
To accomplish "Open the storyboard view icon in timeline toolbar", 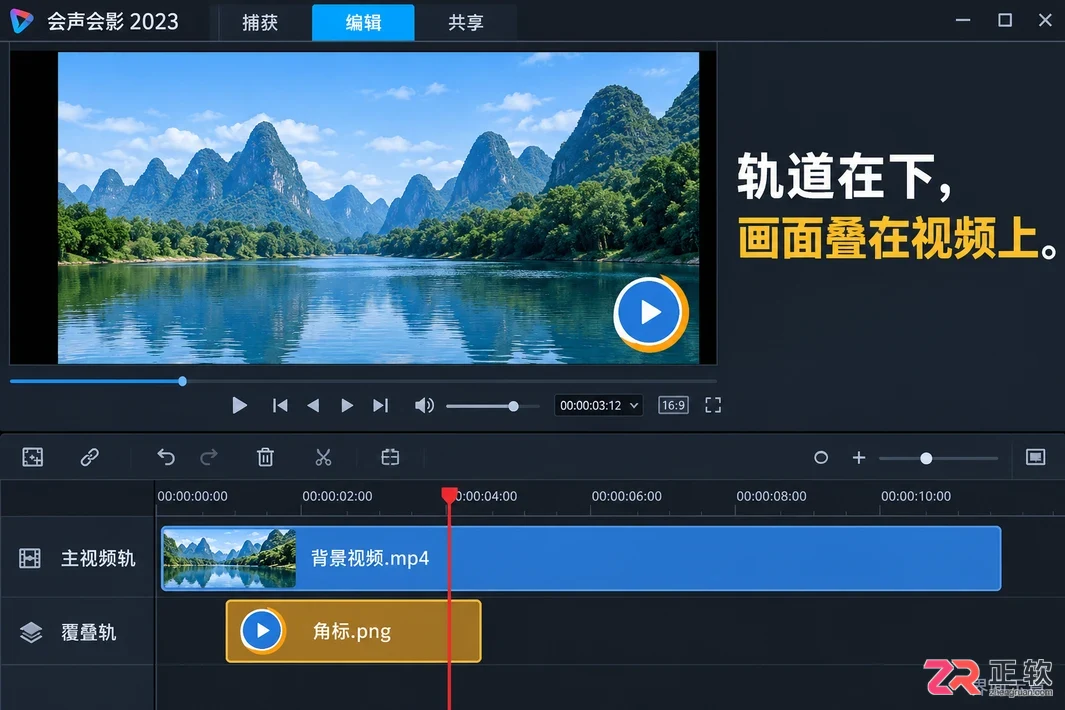I will click(33, 457).
